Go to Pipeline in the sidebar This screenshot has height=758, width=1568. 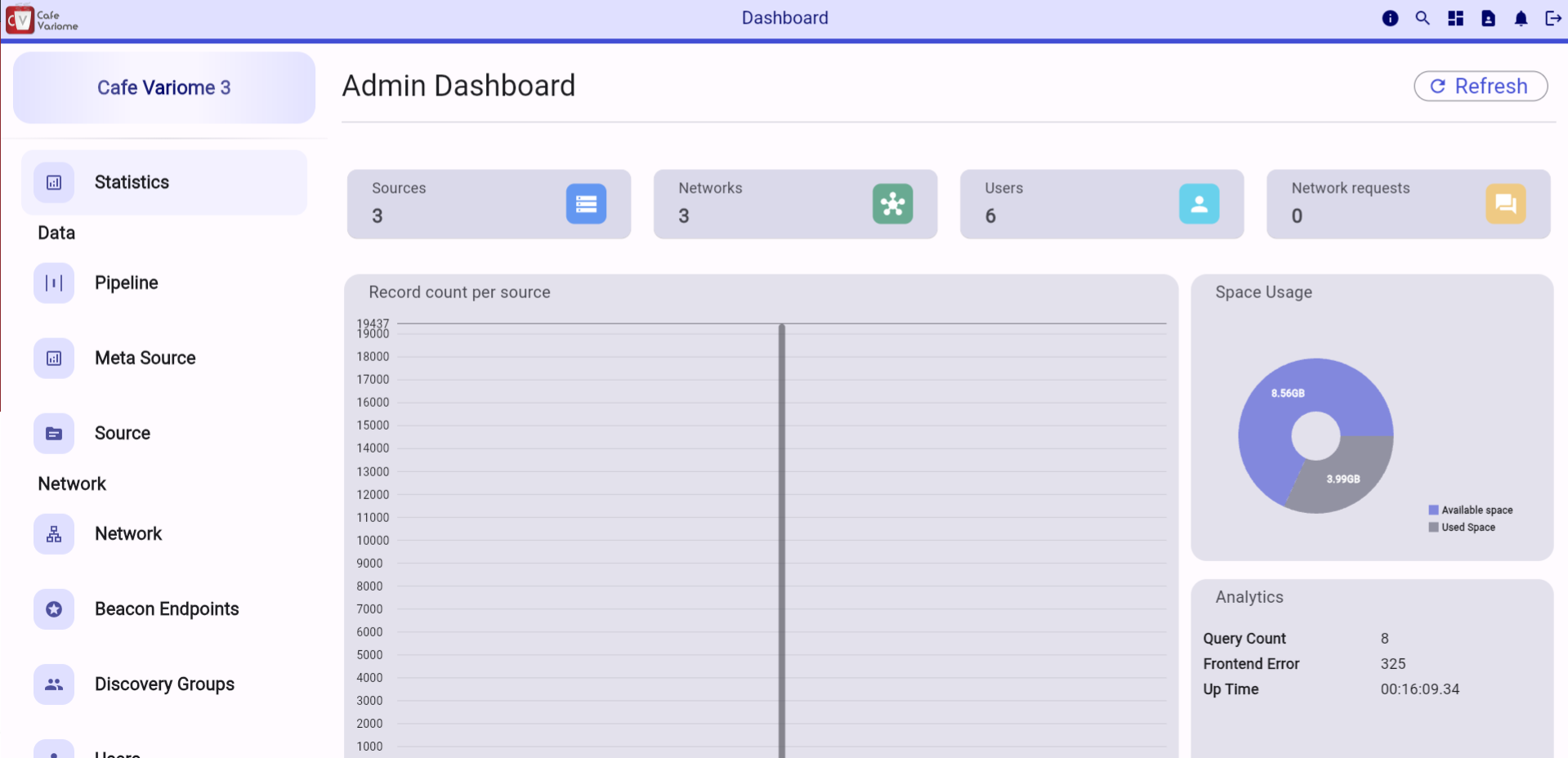pyautogui.click(x=126, y=283)
